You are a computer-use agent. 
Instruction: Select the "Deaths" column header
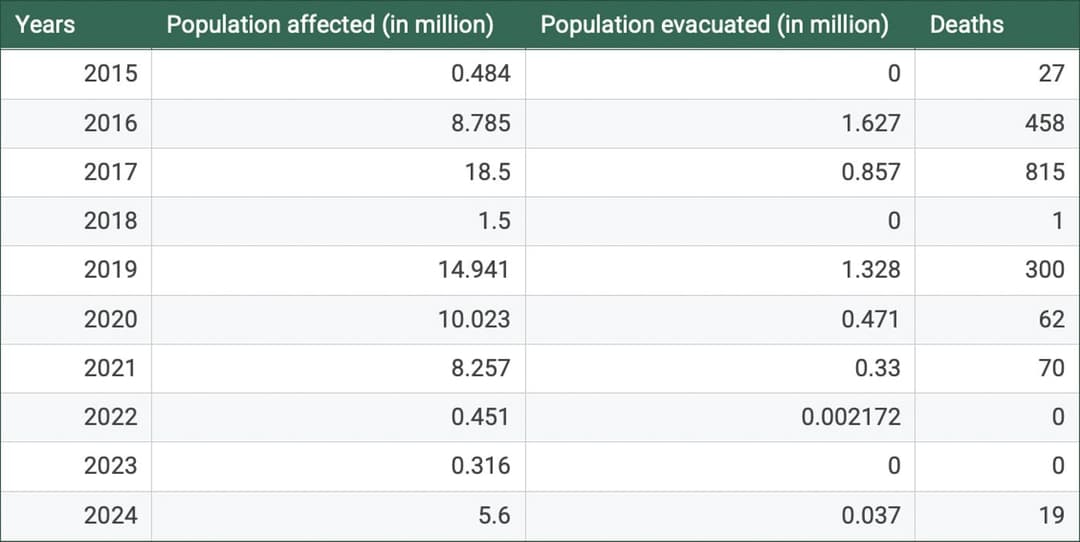point(966,25)
